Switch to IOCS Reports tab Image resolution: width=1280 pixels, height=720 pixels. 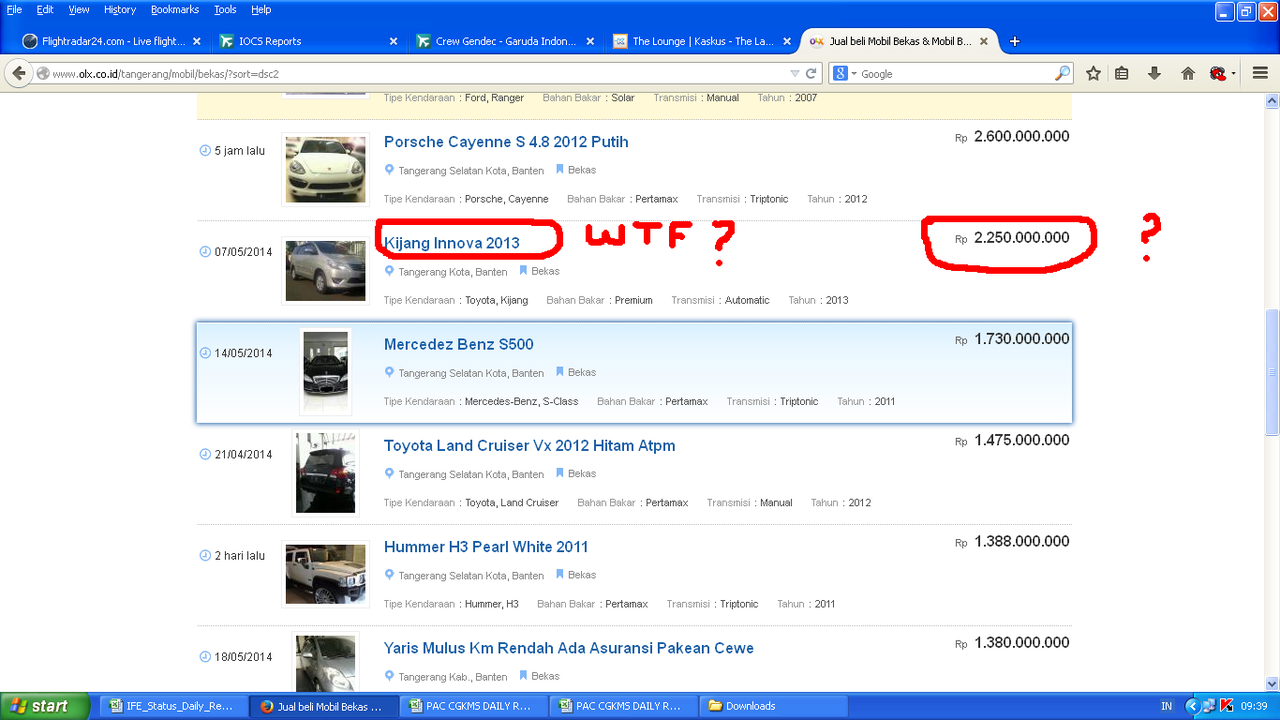pos(307,41)
